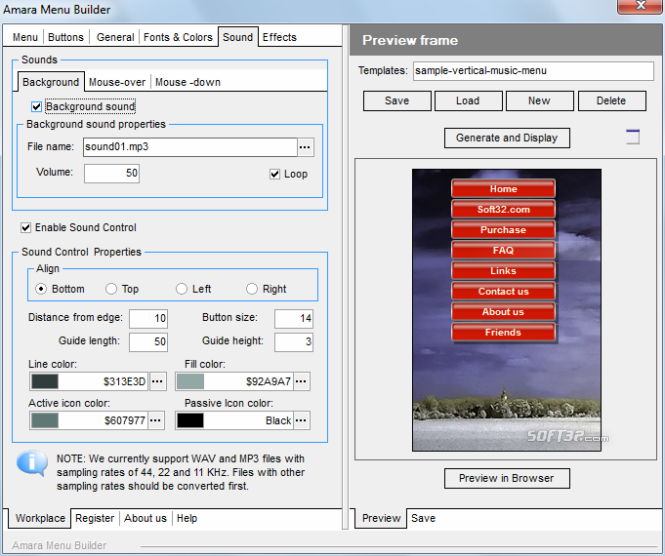Open the Fill color picker ellipsis button
Screen dimensions: 665x556
tap(301, 381)
